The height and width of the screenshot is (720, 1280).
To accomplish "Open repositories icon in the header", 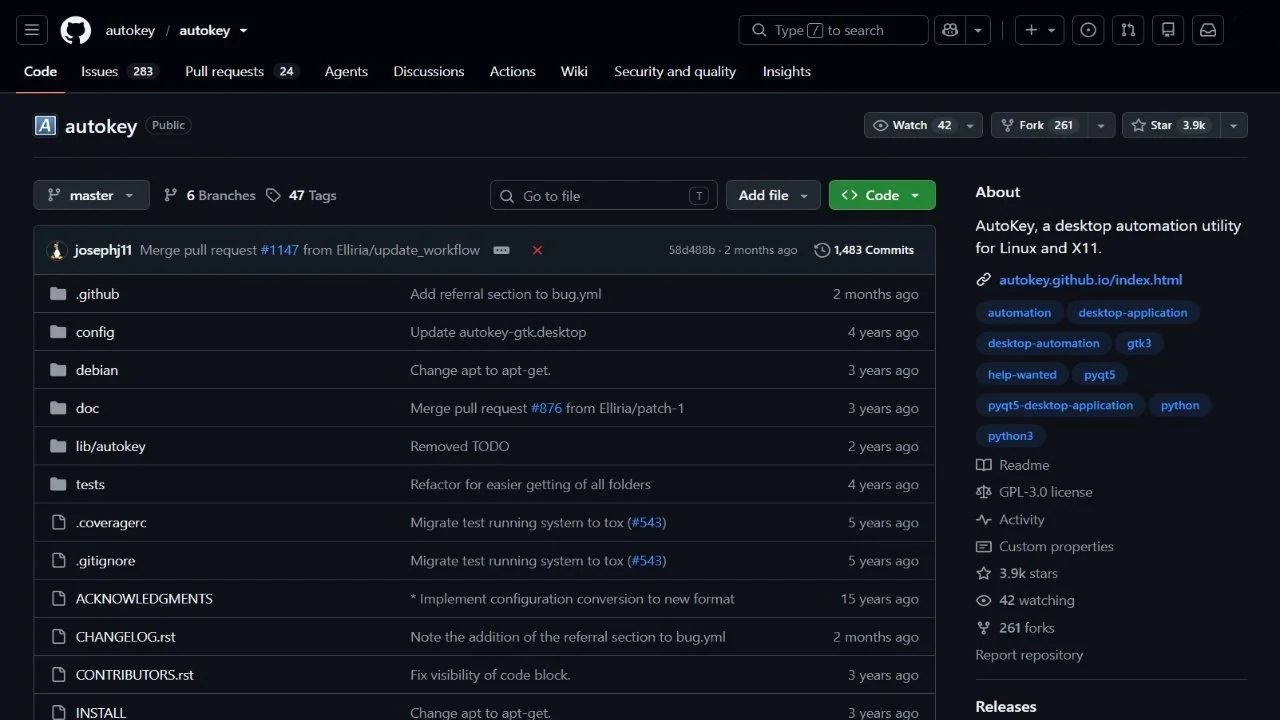I will (x=1168, y=30).
